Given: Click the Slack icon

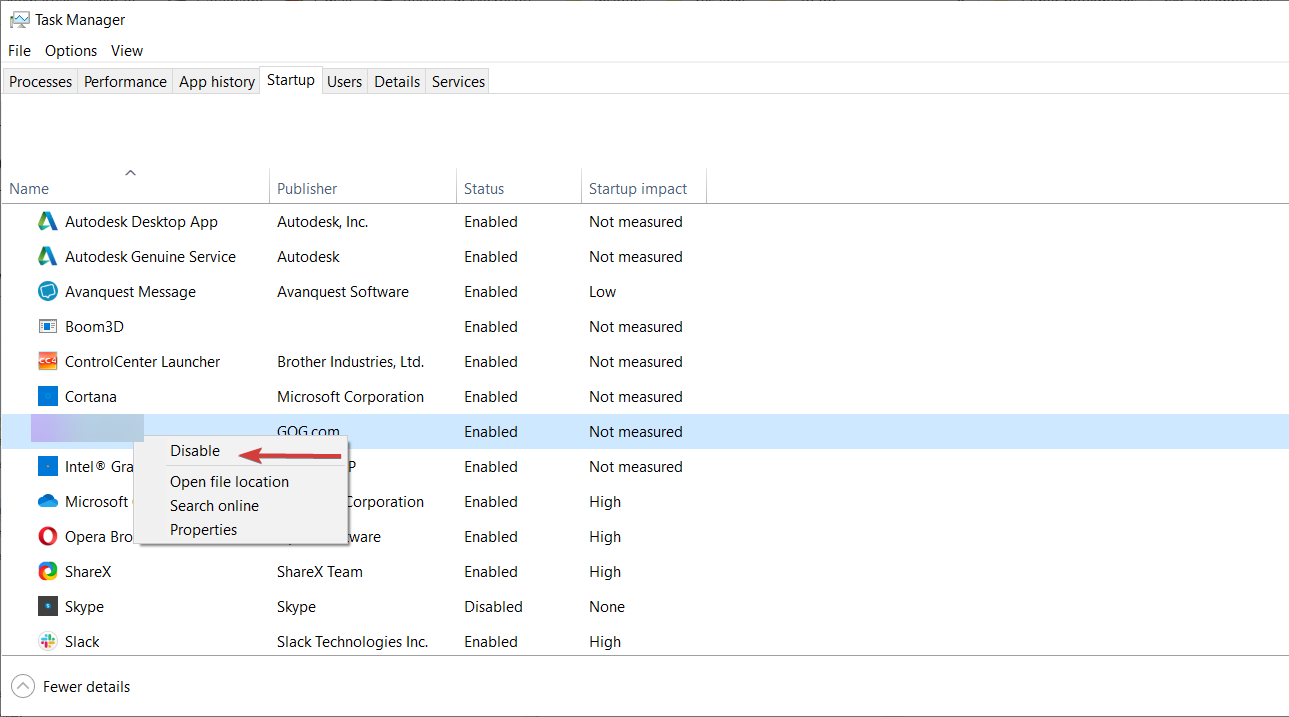Looking at the screenshot, I should (47, 642).
